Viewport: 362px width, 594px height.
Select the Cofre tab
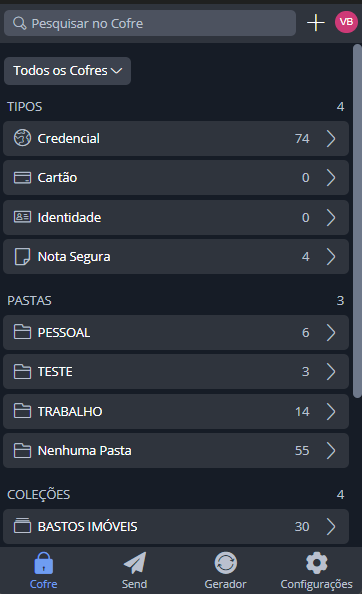(44, 571)
